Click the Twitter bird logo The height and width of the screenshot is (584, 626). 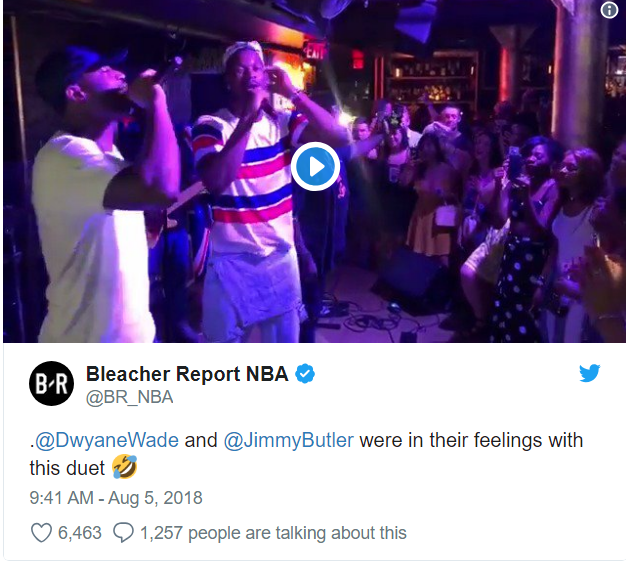click(x=590, y=373)
